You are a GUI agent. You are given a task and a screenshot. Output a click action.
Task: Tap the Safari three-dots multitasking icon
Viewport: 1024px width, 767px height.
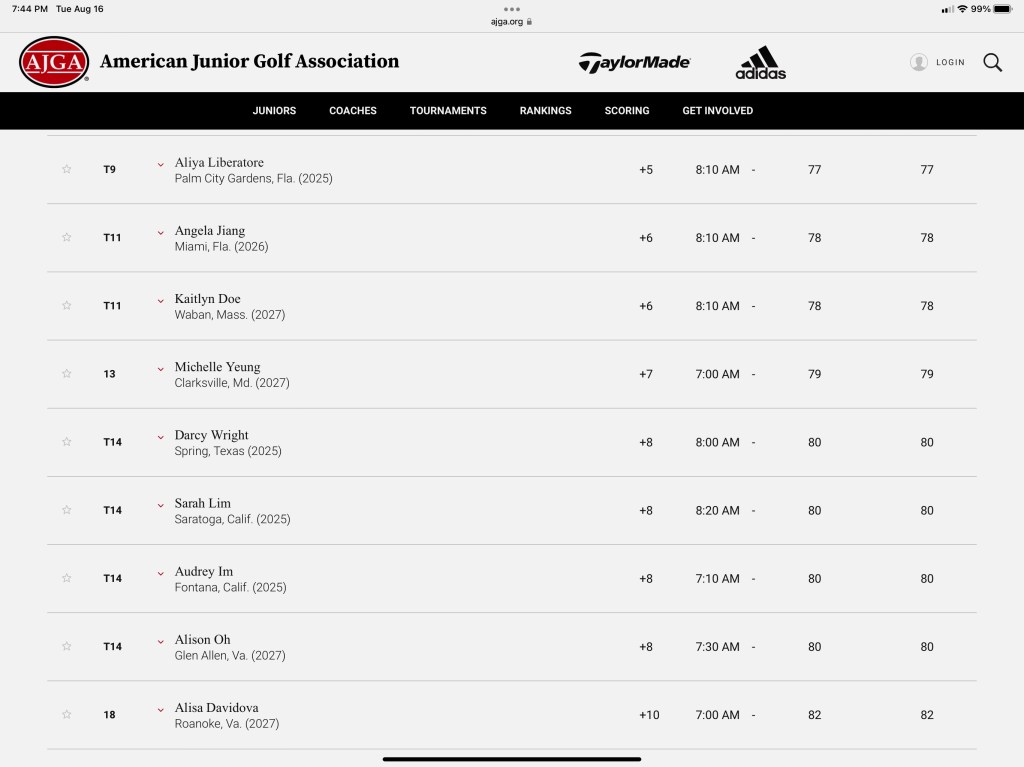pos(512,9)
